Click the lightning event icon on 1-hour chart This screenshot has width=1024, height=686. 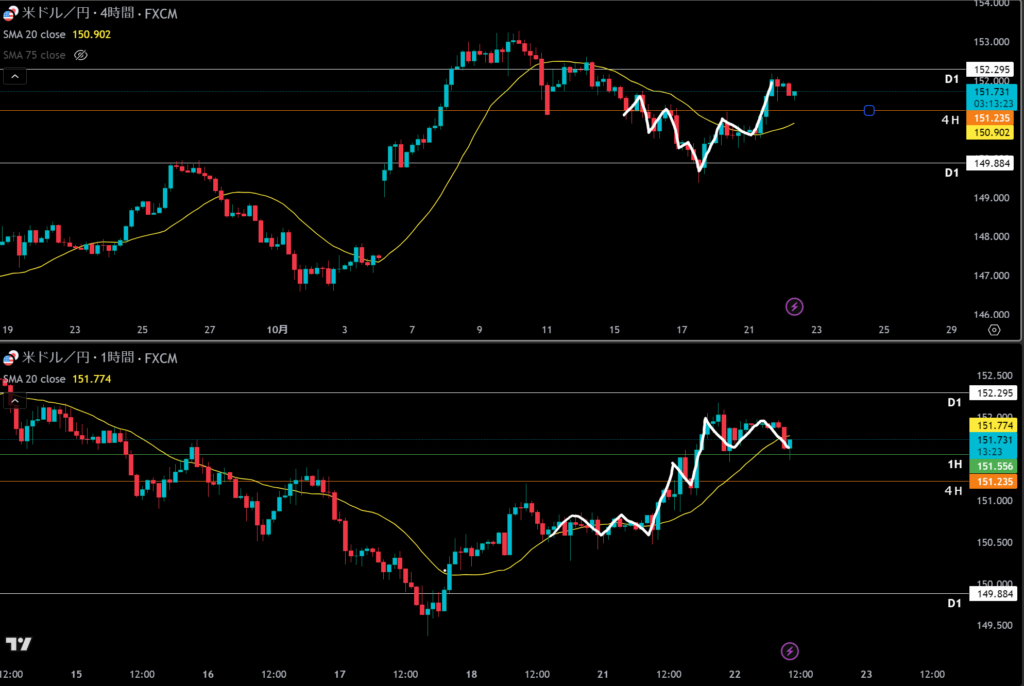789,651
